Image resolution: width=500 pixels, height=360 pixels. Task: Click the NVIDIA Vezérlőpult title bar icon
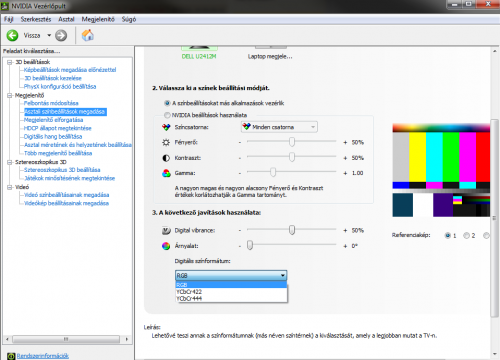pyautogui.click(x=5, y=6)
